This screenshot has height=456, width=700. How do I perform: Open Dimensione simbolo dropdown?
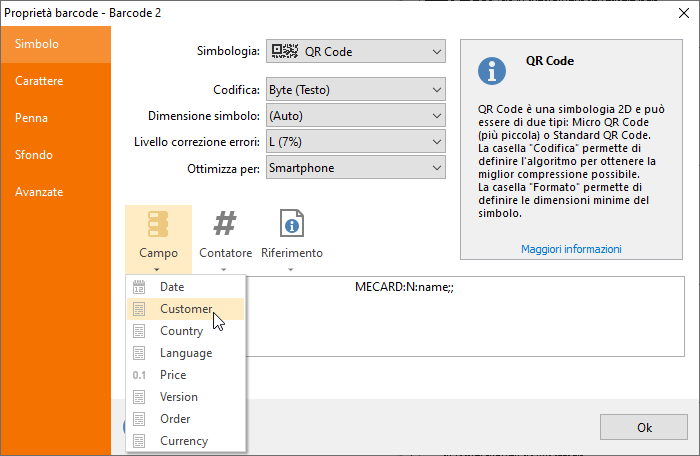click(x=355, y=116)
